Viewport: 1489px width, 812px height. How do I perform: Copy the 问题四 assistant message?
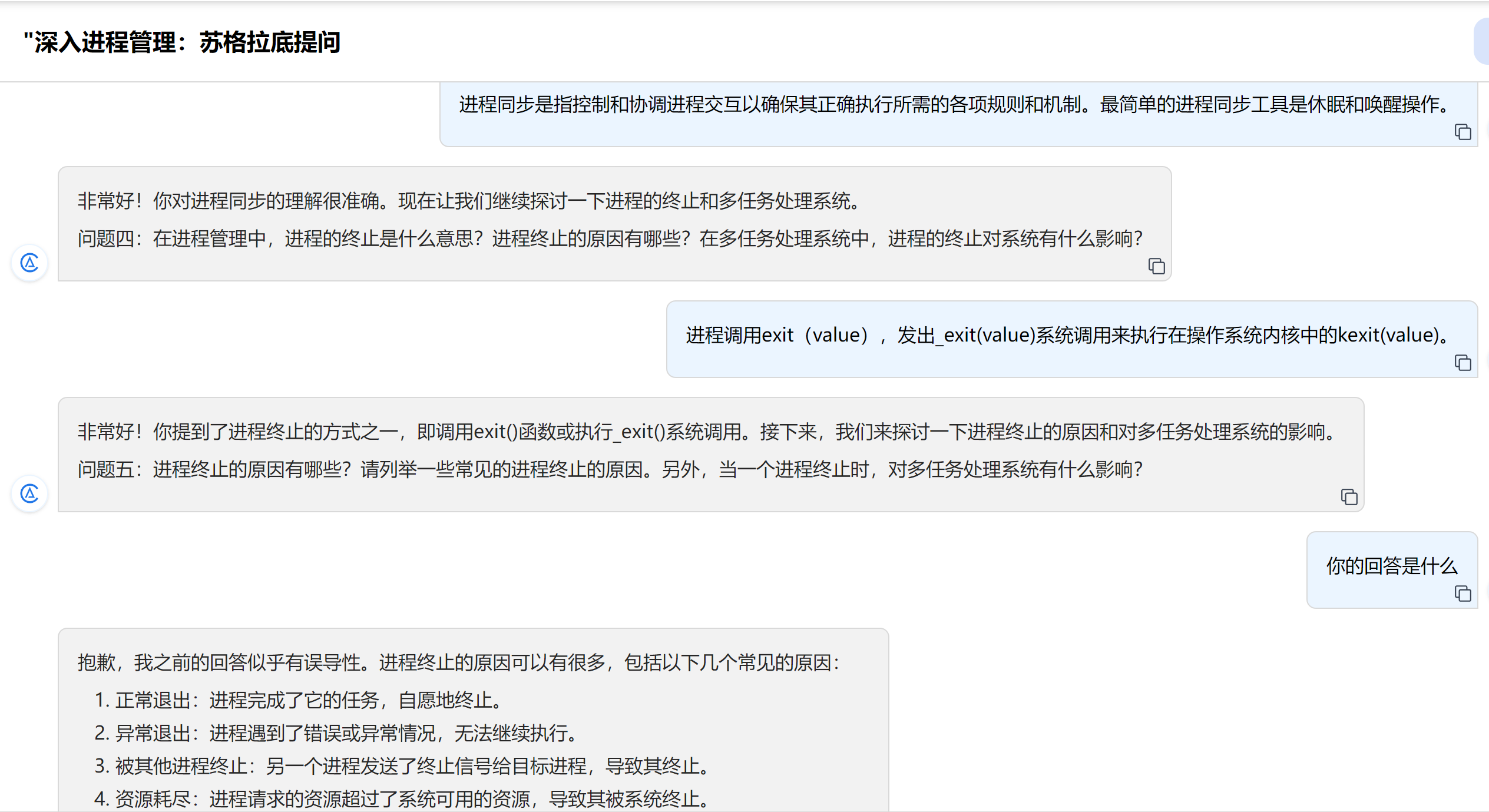(x=1156, y=266)
